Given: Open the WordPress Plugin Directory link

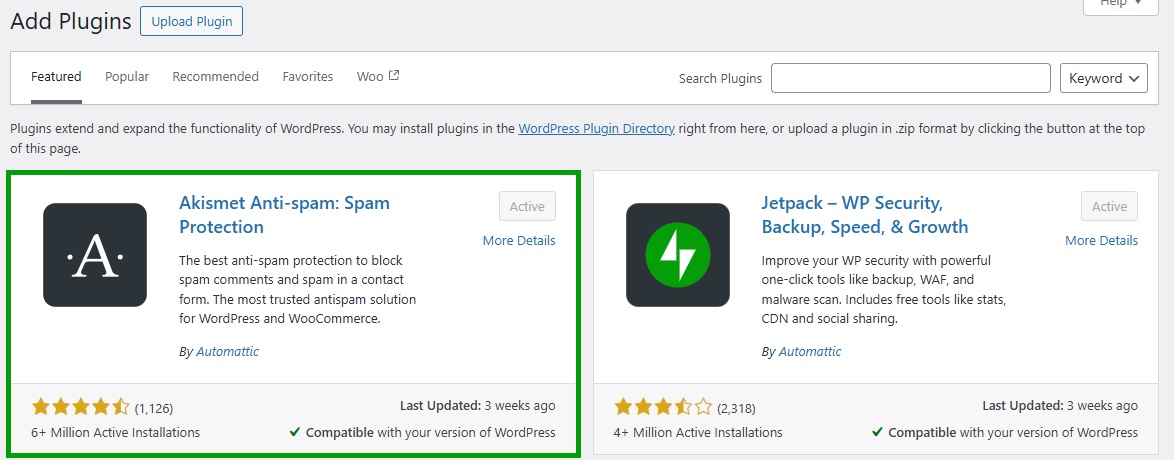Looking at the screenshot, I should (597, 128).
